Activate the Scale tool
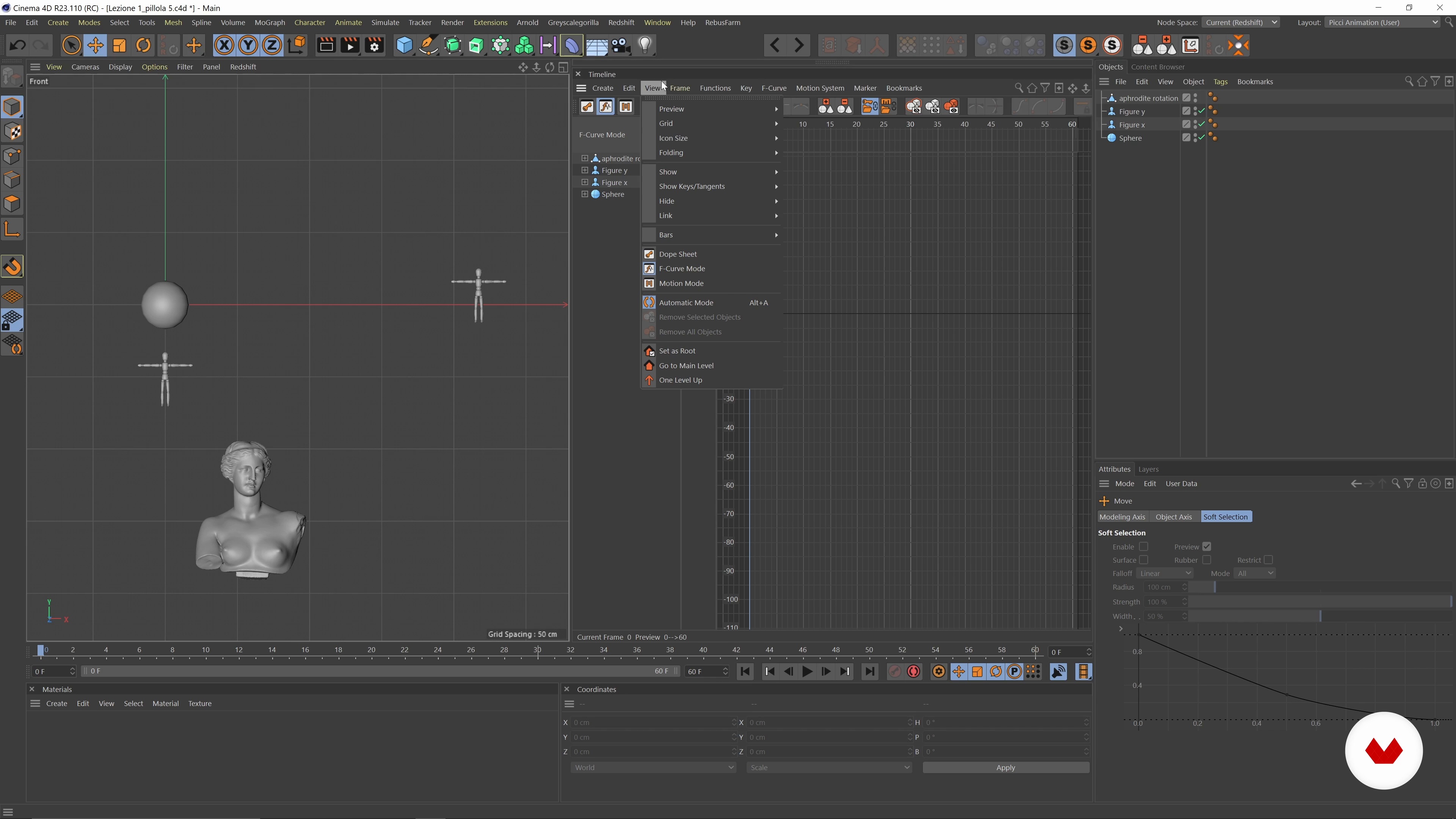The width and height of the screenshot is (1456, 819). [119, 45]
